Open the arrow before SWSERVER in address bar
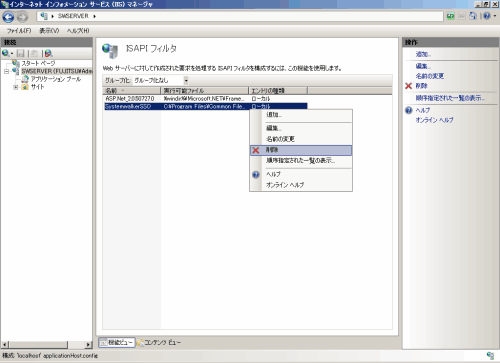Image resolution: width=500 pixels, height=363 pixels. pyautogui.click(x=53, y=16)
